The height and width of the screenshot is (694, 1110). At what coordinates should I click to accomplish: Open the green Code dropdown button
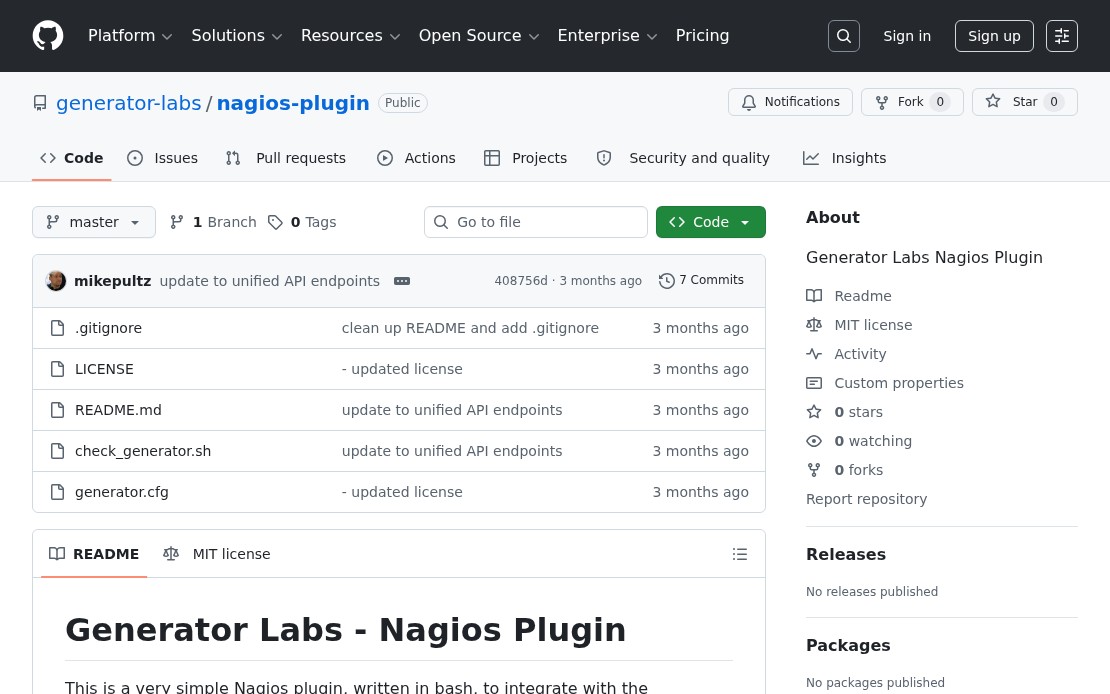point(711,222)
